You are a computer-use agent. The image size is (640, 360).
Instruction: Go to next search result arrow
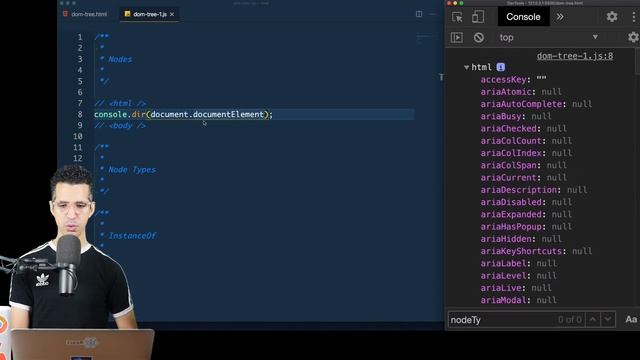click(608, 320)
